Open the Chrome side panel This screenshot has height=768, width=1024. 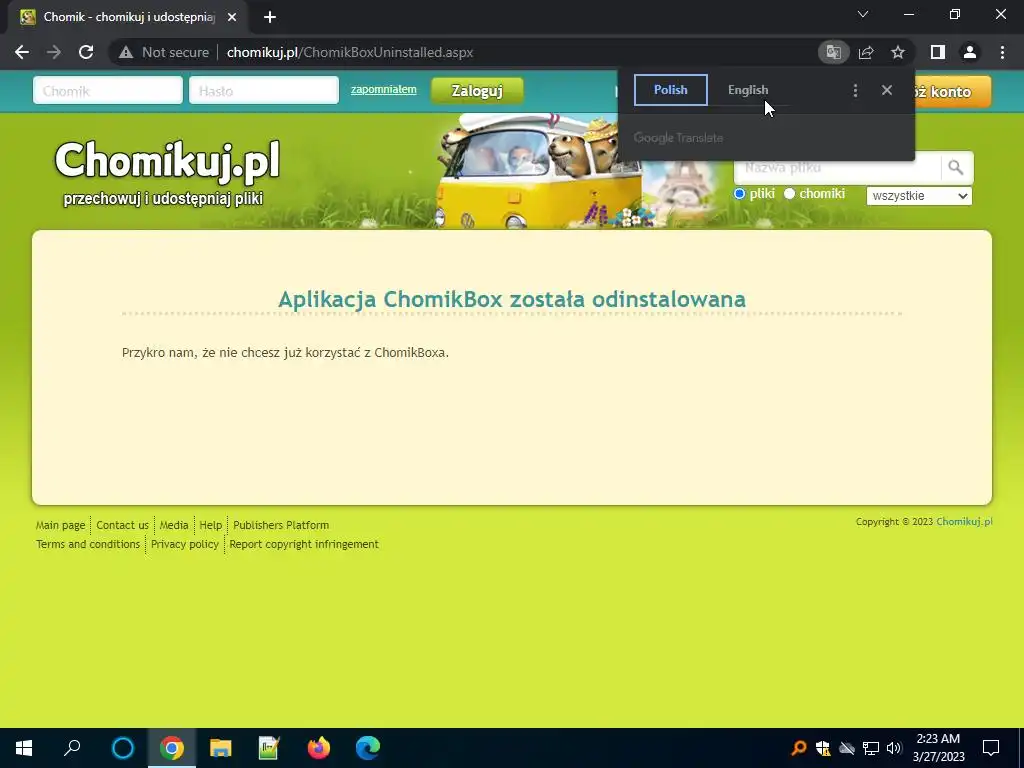click(938, 52)
